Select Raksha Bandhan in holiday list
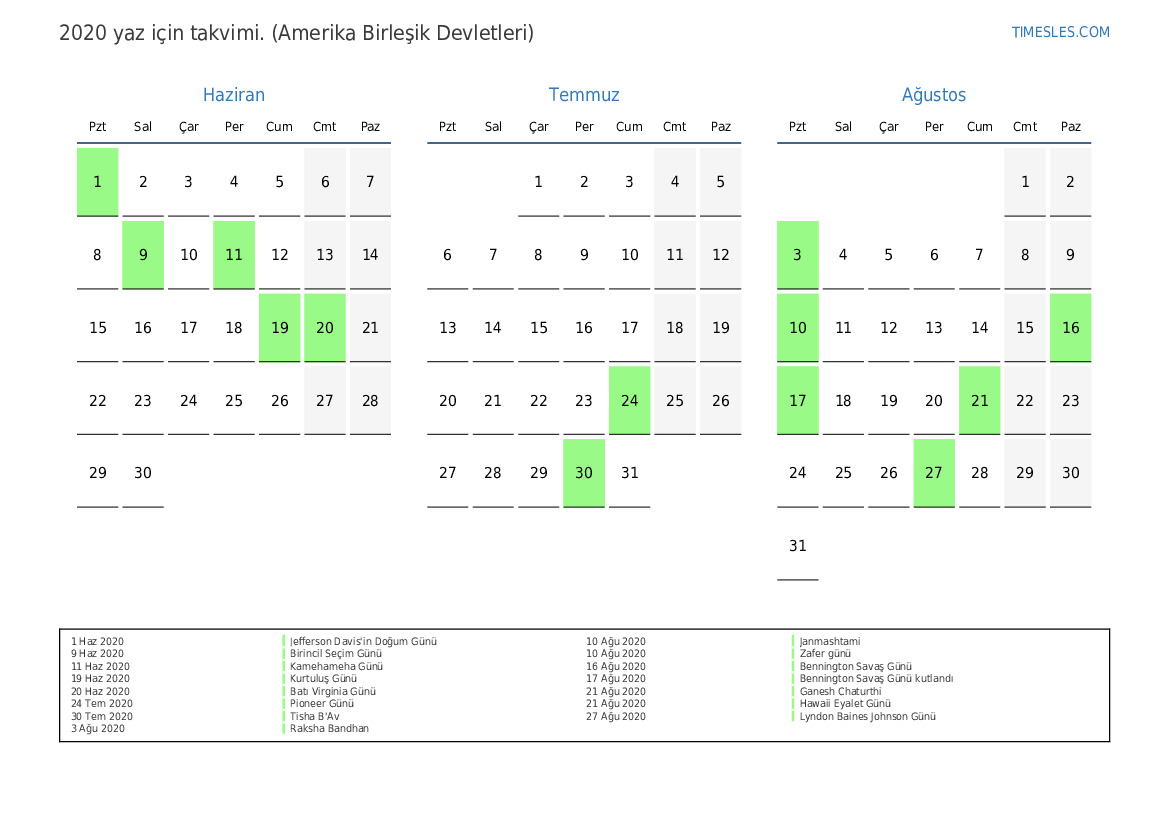Image resolution: width=1169 pixels, height=827 pixels. (329, 729)
